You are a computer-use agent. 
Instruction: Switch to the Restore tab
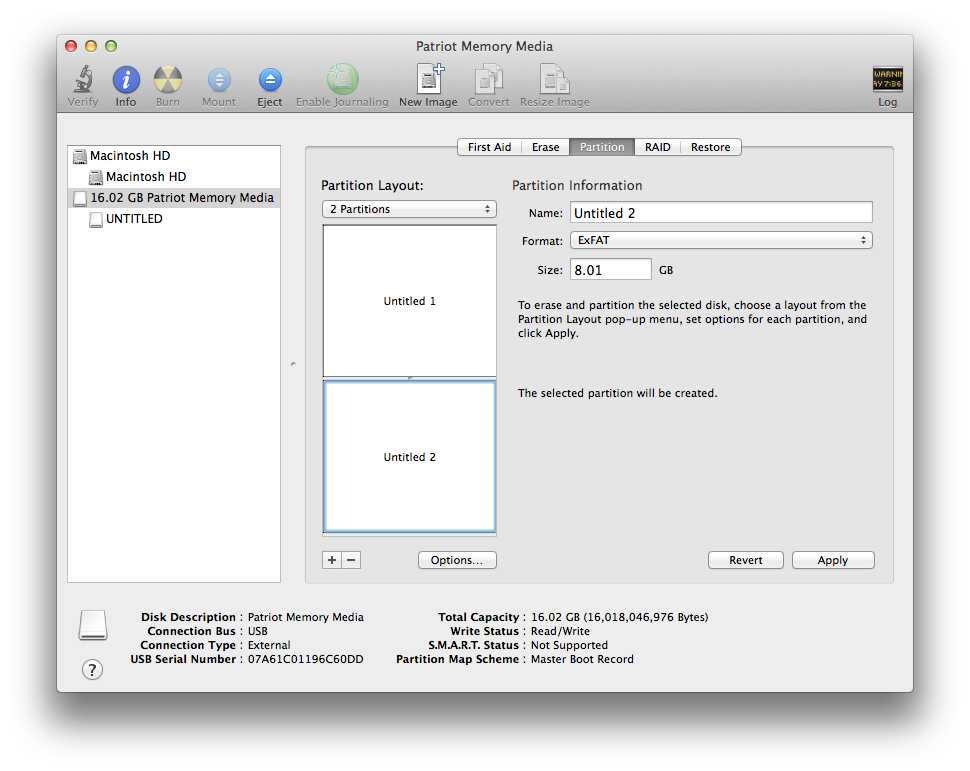711,147
